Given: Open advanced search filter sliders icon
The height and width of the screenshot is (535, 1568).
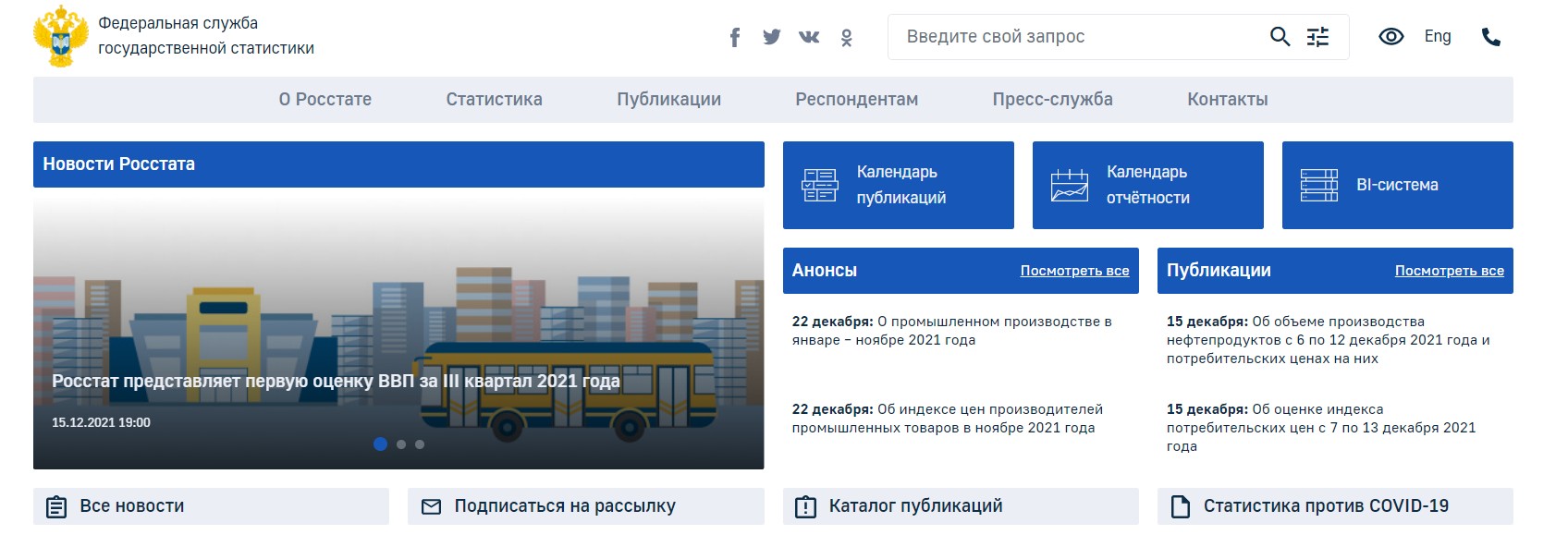Looking at the screenshot, I should click(1317, 37).
